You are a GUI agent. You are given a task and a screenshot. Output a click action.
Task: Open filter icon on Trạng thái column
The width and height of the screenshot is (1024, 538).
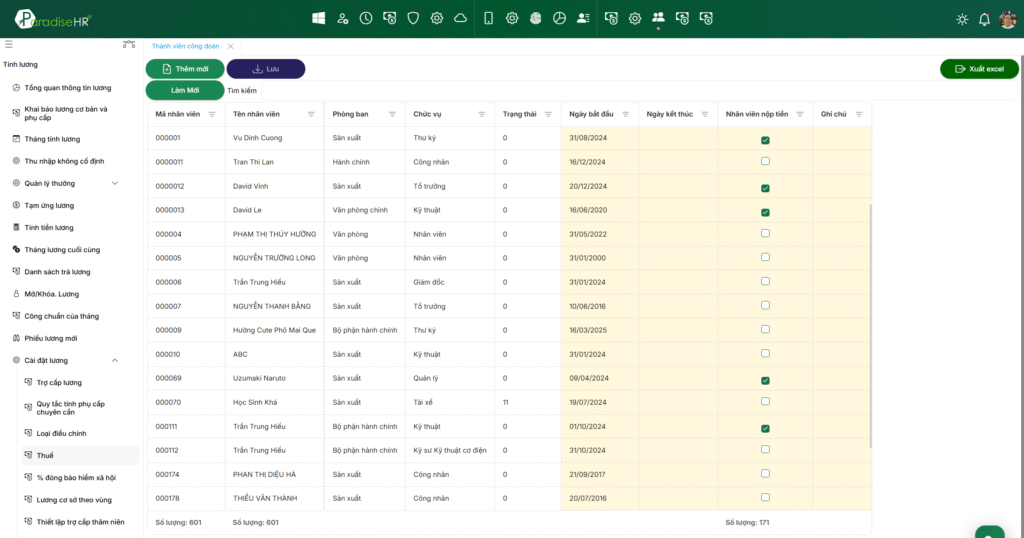tap(548, 114)
